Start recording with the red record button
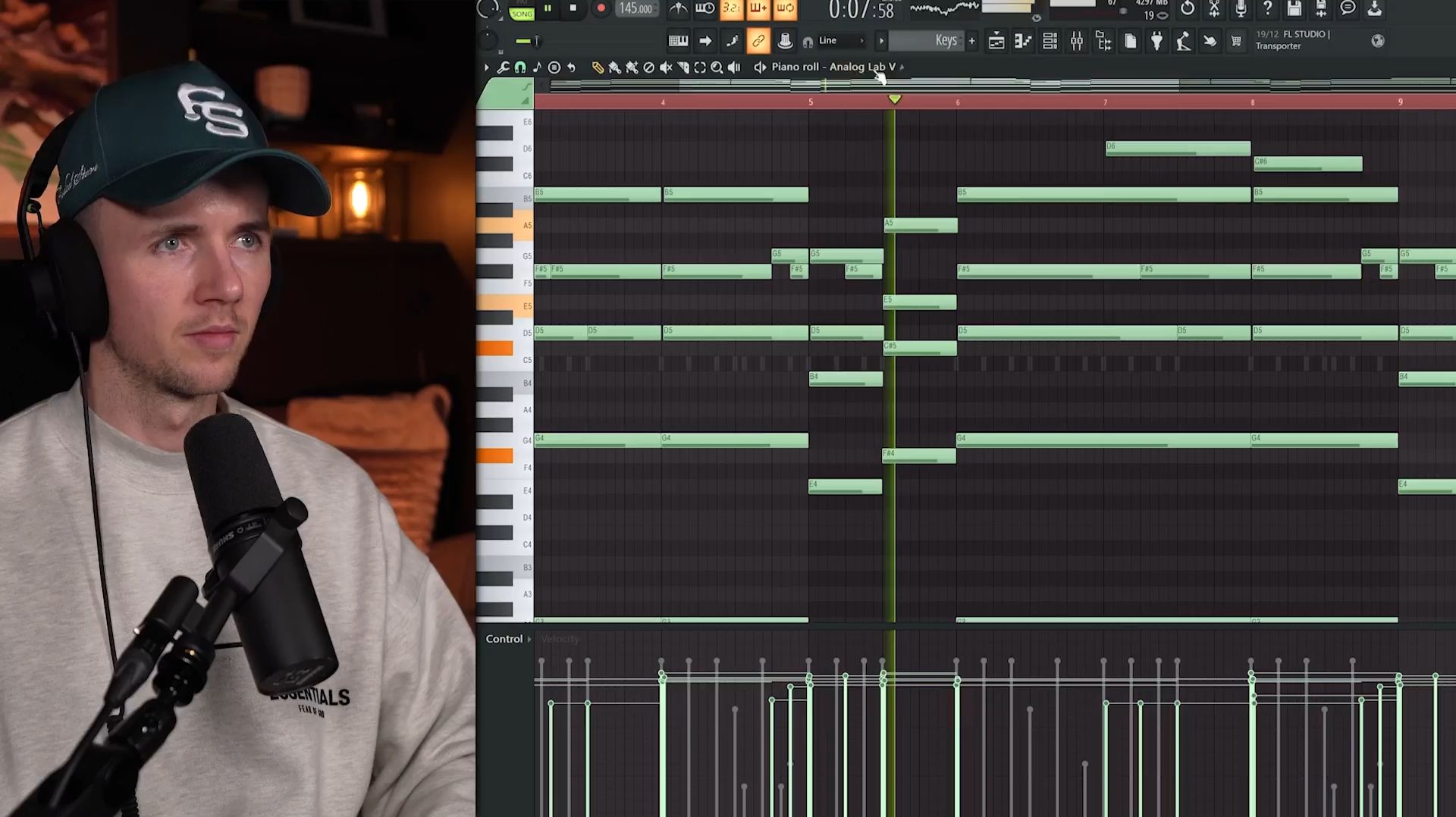 click(x=601, y=8)
